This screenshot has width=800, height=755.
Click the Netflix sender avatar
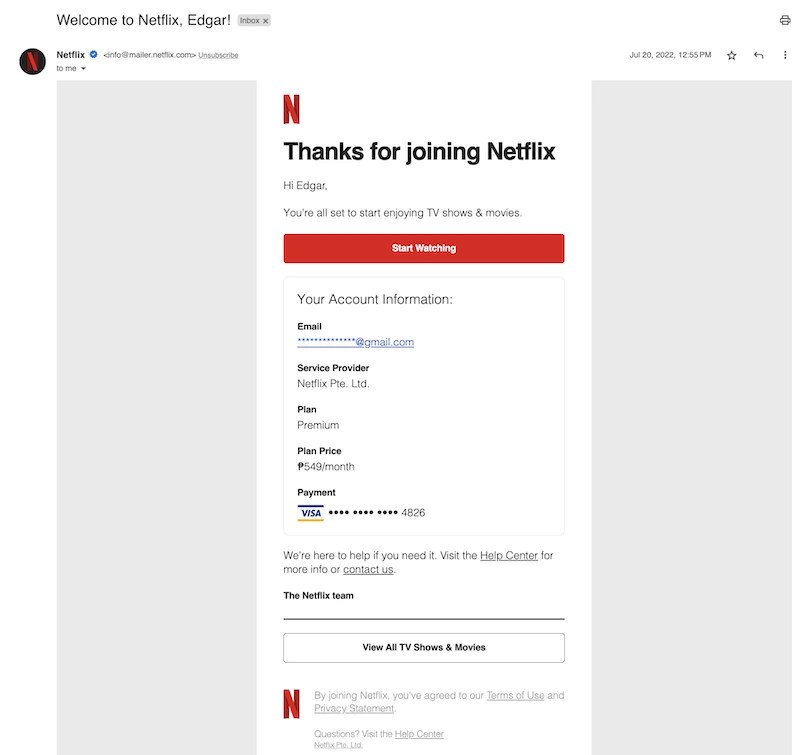coord(33,61)
